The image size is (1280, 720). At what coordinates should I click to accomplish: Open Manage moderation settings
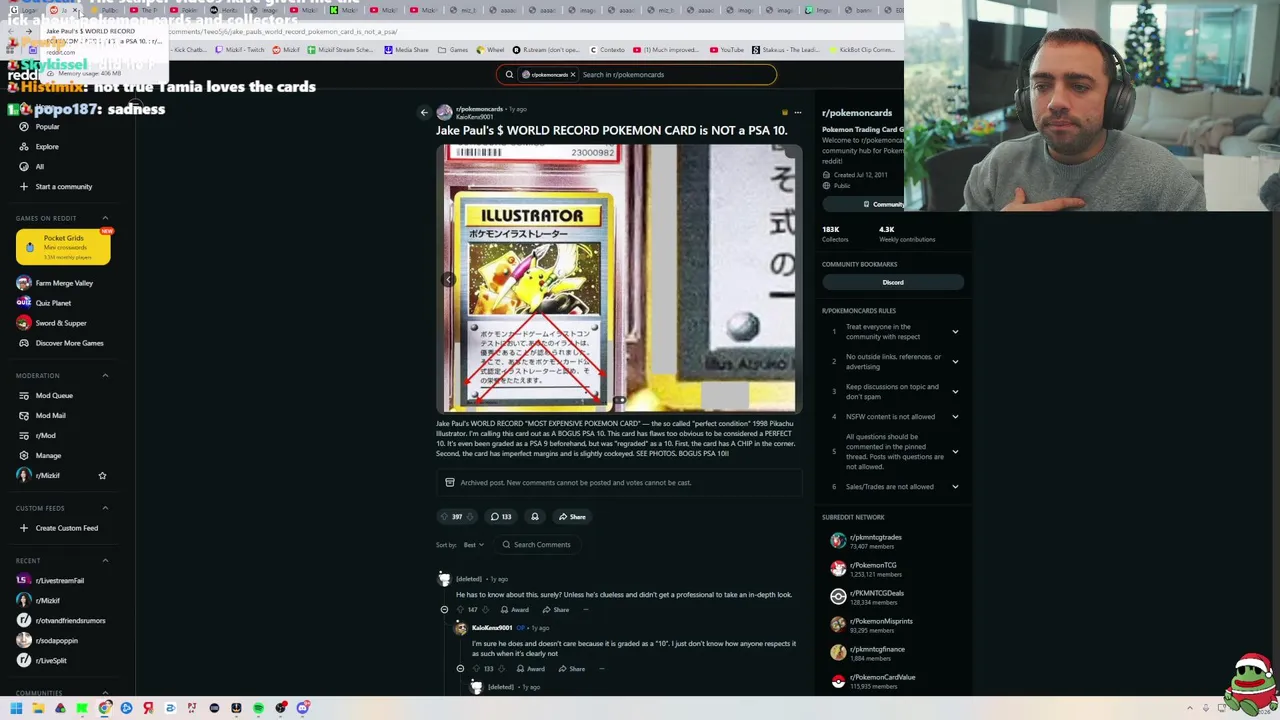[x=48, y=456]
